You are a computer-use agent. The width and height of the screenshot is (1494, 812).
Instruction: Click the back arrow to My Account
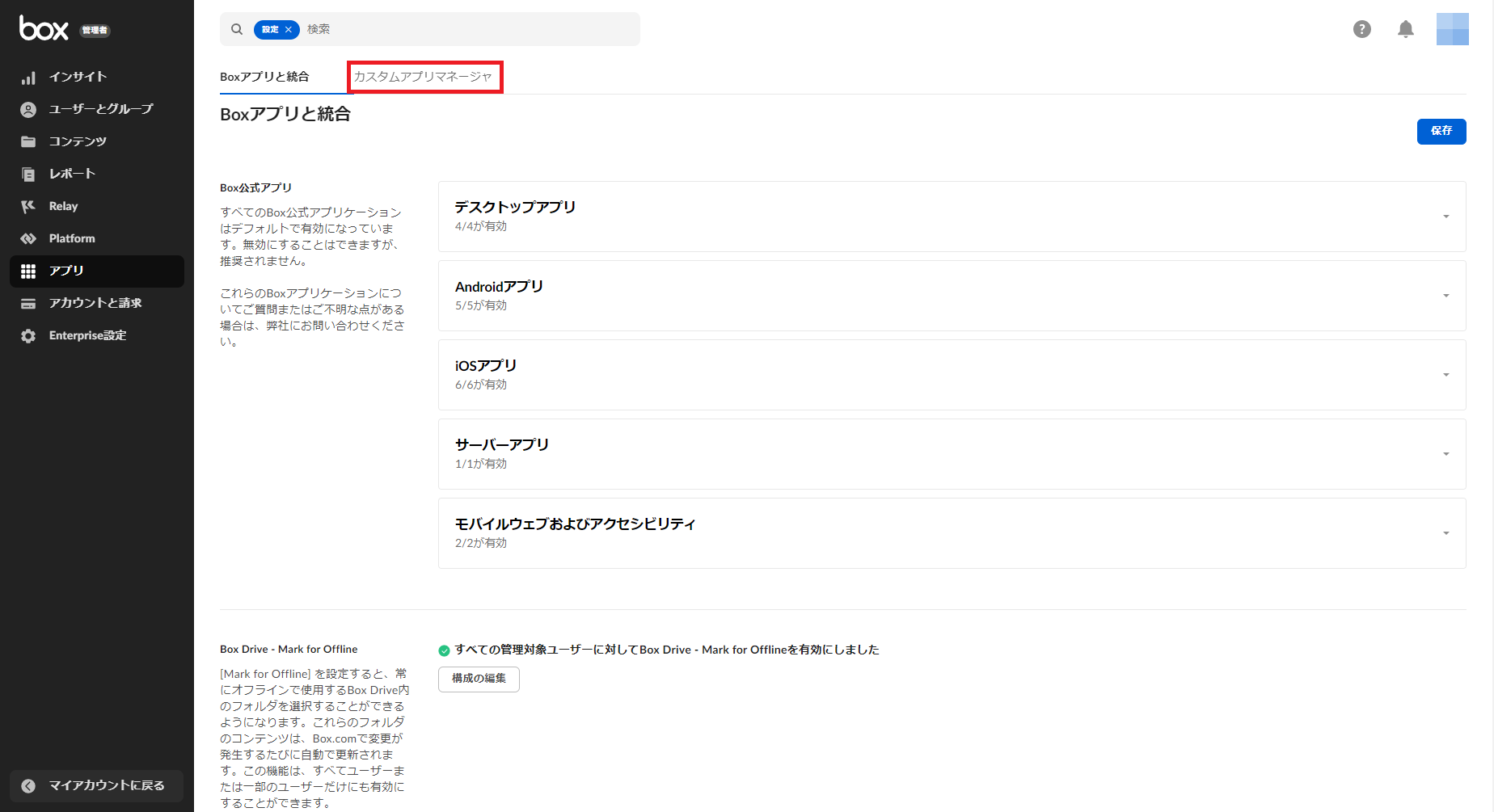coord(28,786)
